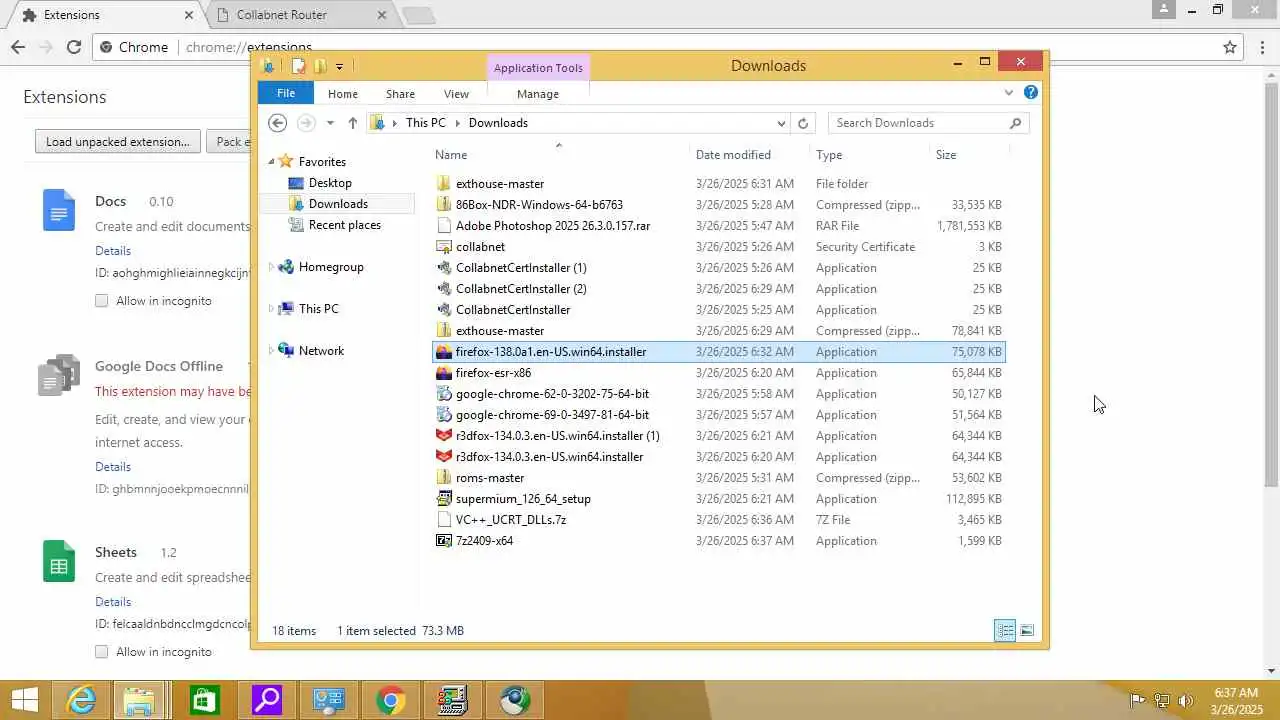Open the File menu in Explorer

(286, 93)
